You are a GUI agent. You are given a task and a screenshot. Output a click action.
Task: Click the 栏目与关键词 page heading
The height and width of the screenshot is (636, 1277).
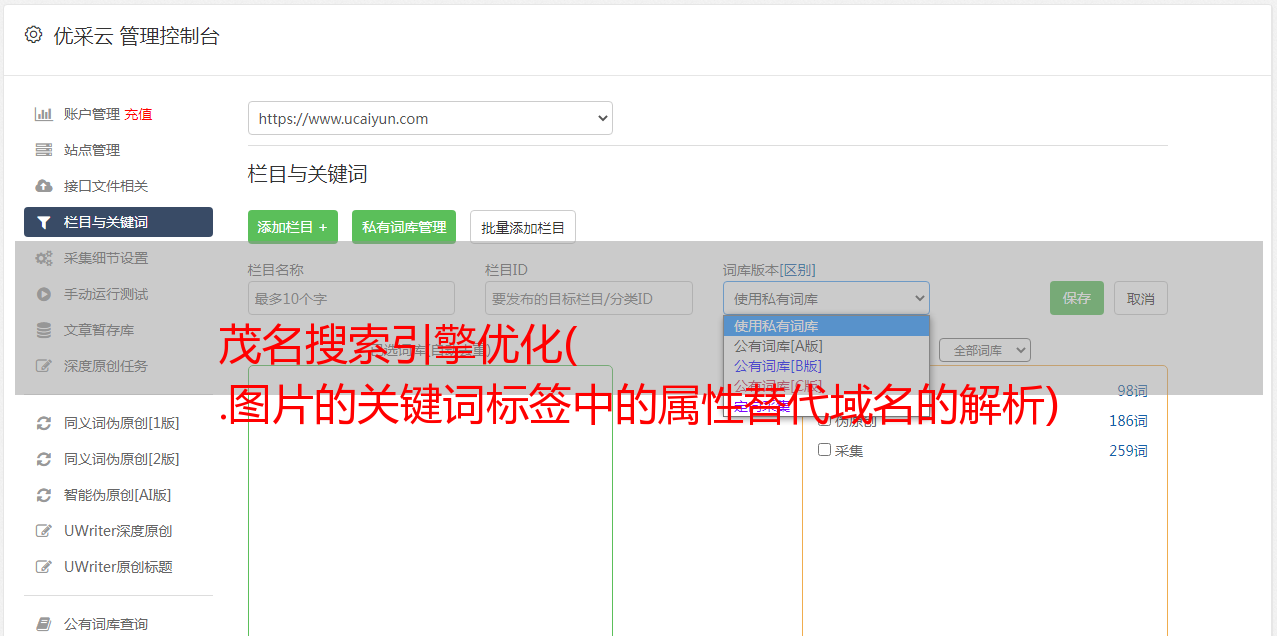point(308,174)
